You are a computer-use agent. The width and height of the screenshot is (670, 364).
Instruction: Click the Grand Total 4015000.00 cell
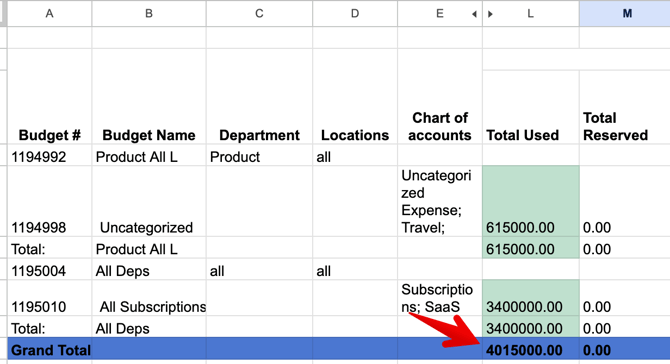click(x=531, y=349)
